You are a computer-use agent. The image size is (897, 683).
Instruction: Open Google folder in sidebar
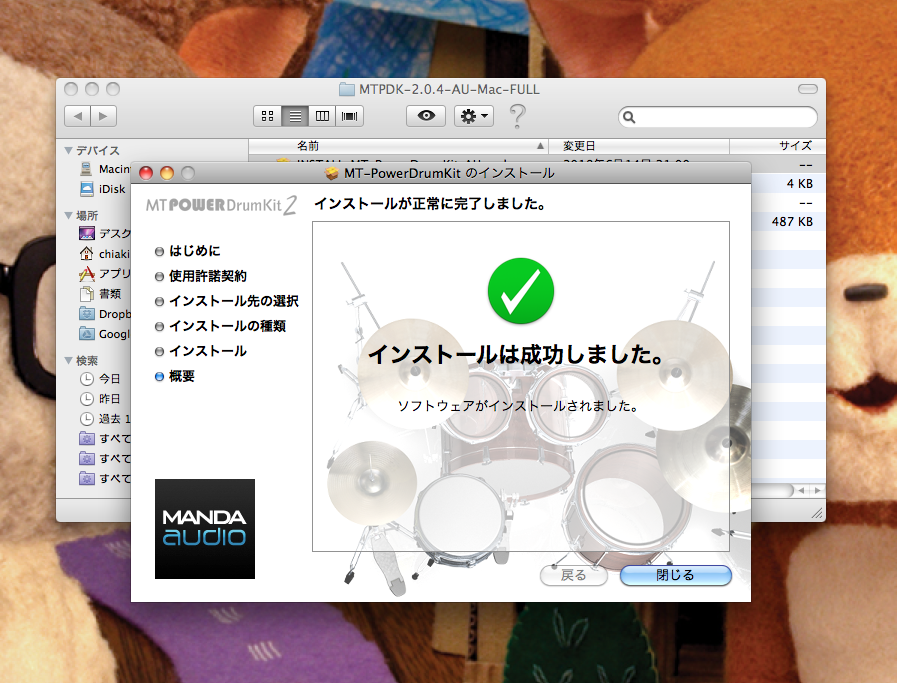(x=105, y=333)
